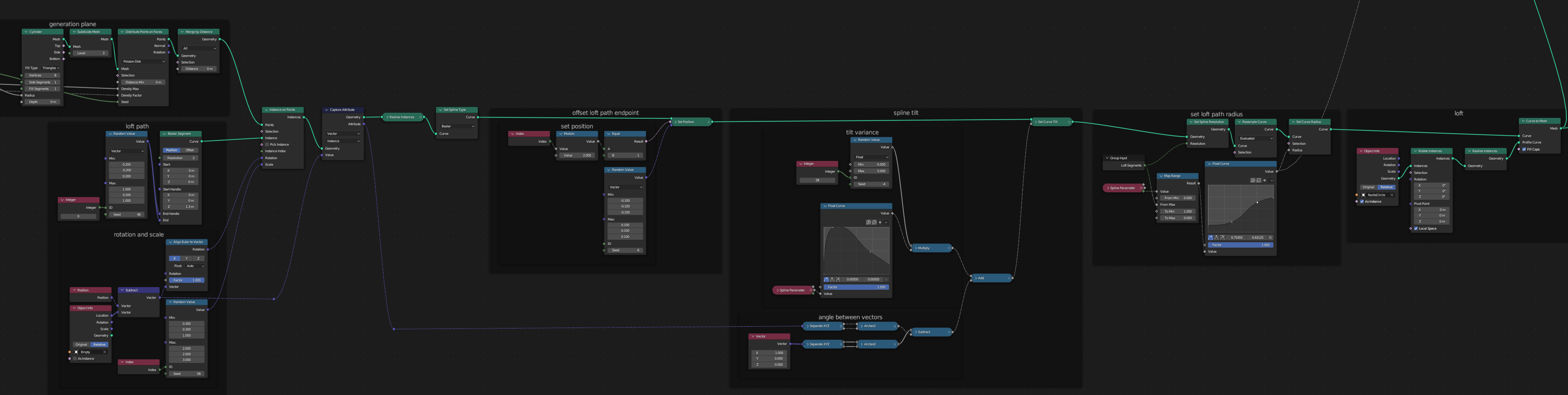Open the Pivot Auto dropdown
Image resolution: width=1568 pixels, height=395 pixels.
[x=195, y=266]
